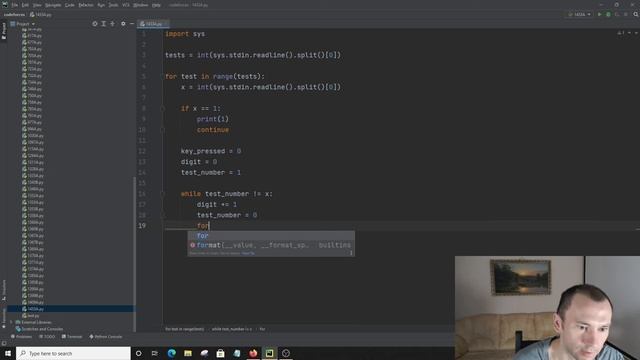640x360 pixels.
Task: Open the Refactor menu
Action: tap(86, 5)
